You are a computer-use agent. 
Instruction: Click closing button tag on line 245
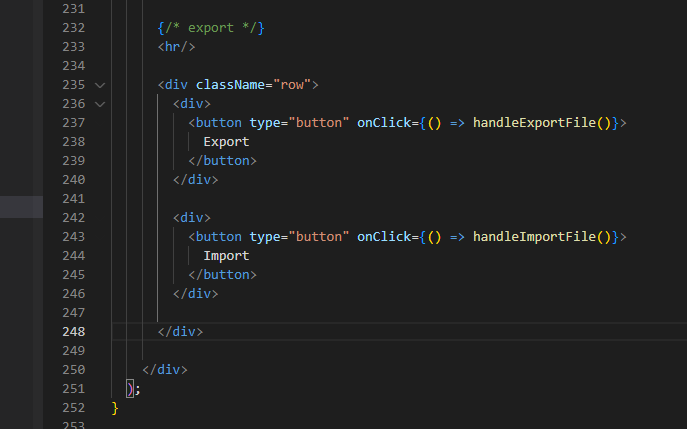point(223,275)
